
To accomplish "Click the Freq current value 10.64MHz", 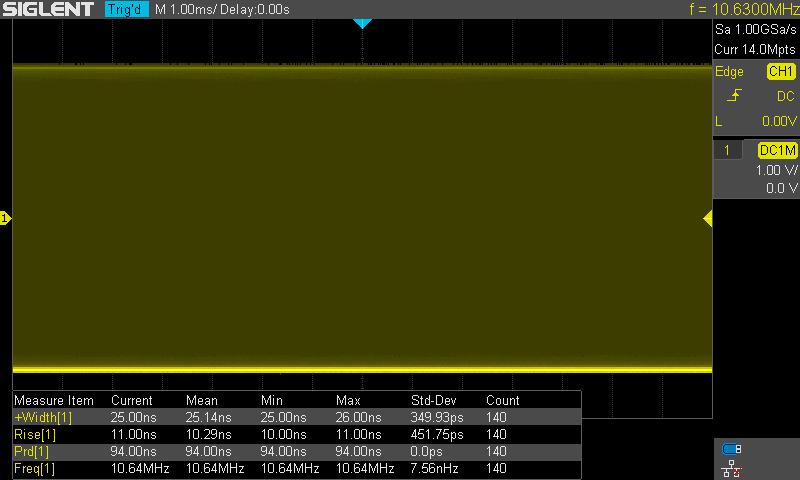I will [x=140, y=468].
